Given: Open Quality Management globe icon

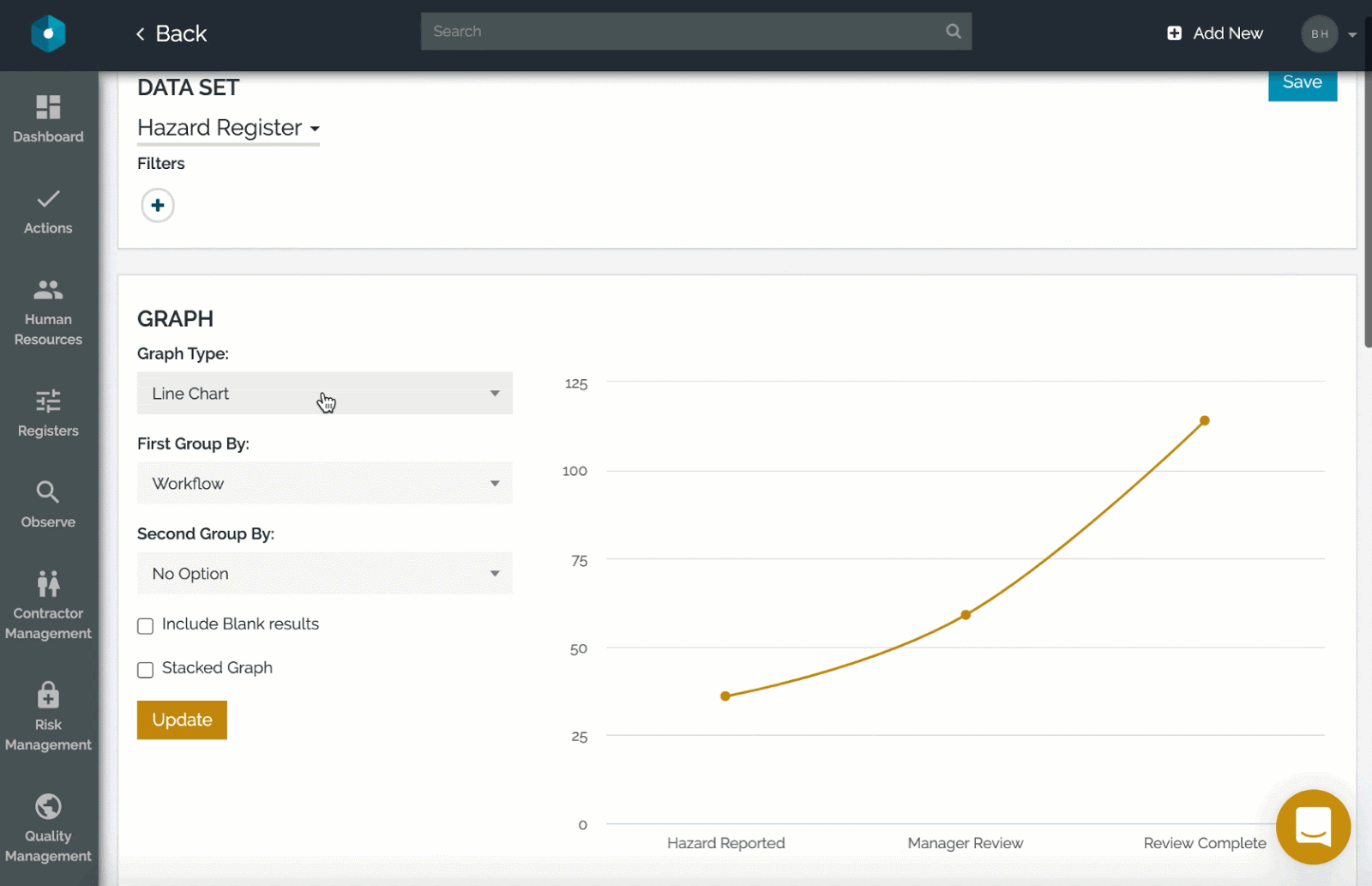Looking at the screenshot, I should [x=48, y=807].
